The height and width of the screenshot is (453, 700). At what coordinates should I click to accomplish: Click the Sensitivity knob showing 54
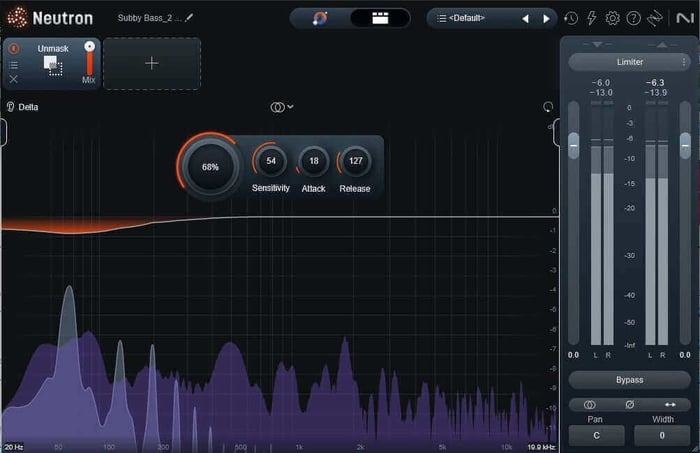[x=271, y=161]
